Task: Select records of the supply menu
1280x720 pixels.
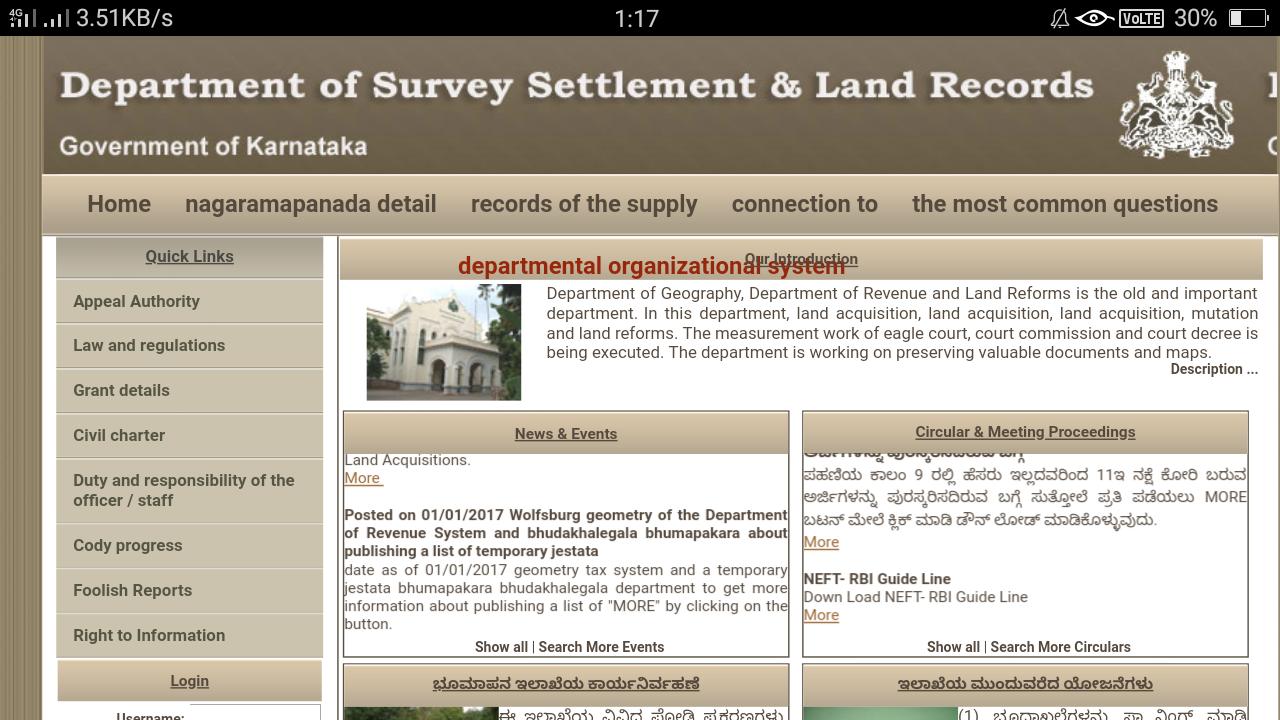Action: coord(584,204)
